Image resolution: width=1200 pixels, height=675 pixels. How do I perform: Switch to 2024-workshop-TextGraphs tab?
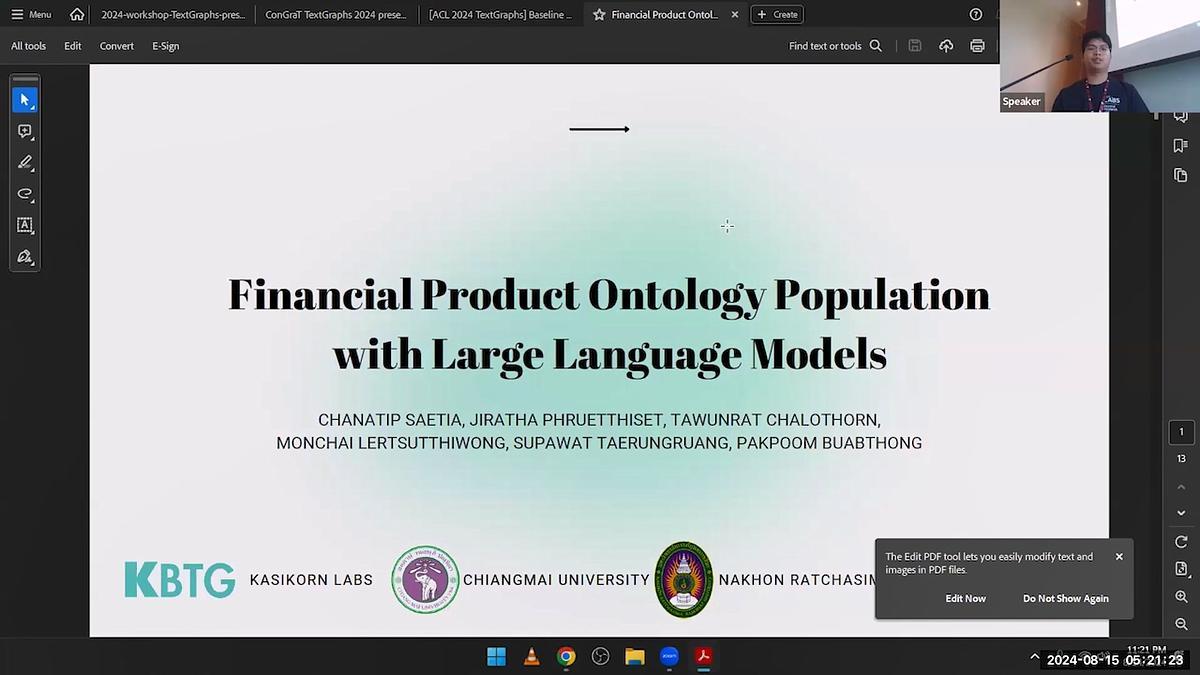173,14
